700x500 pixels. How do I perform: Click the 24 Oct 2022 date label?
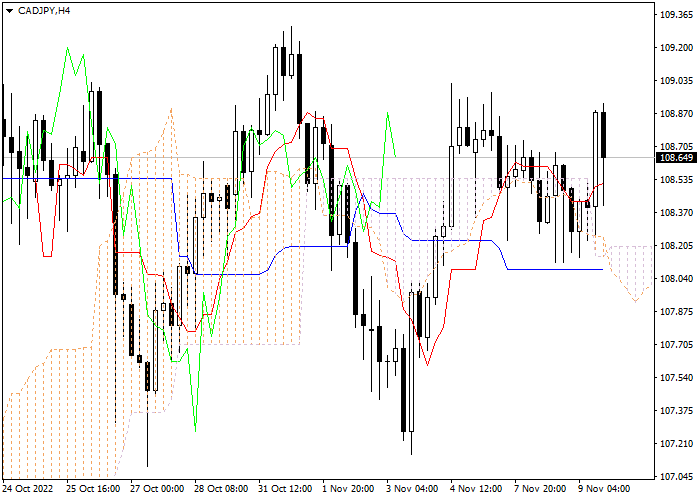[28, 489]
